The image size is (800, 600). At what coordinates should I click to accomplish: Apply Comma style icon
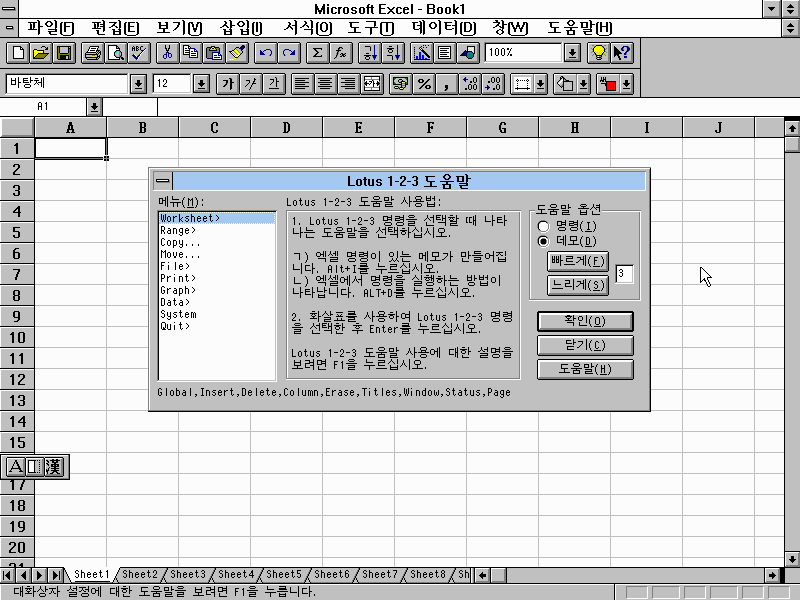pos(446,84)
